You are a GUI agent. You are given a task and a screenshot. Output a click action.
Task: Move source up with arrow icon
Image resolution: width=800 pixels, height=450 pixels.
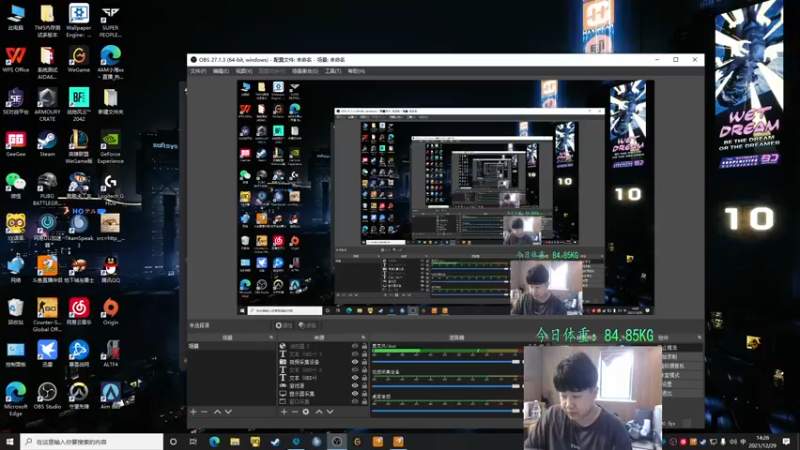[319, 411]
